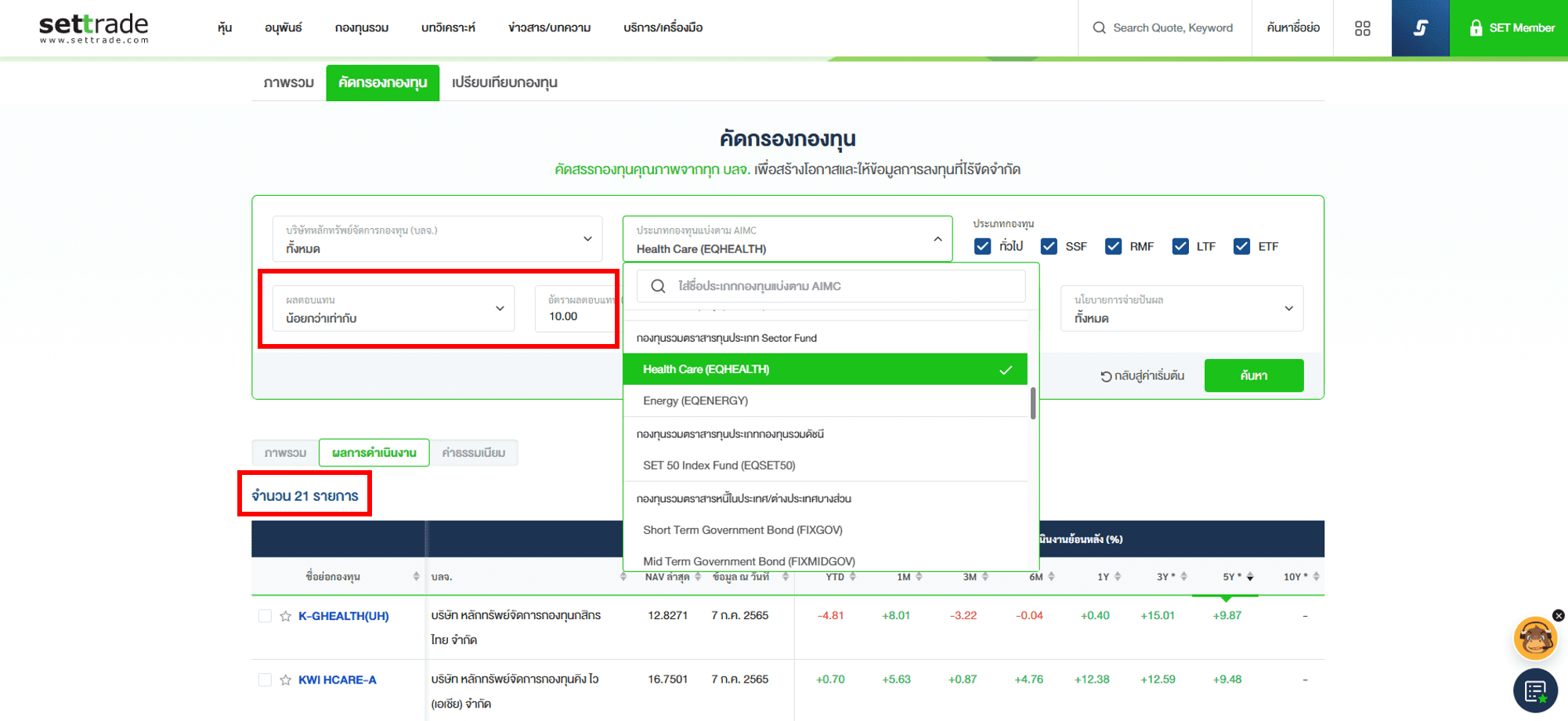This screenshot has width=1568, height=721.
Task: Uncheck the SSF fund type checkbox
Action: (x=1049, y=247)
